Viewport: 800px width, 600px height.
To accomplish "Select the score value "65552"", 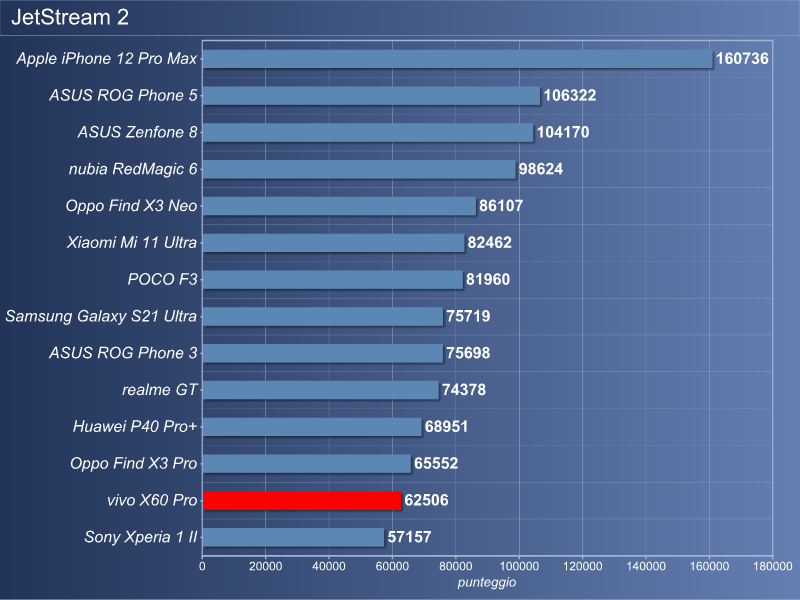I will [436, 463].
